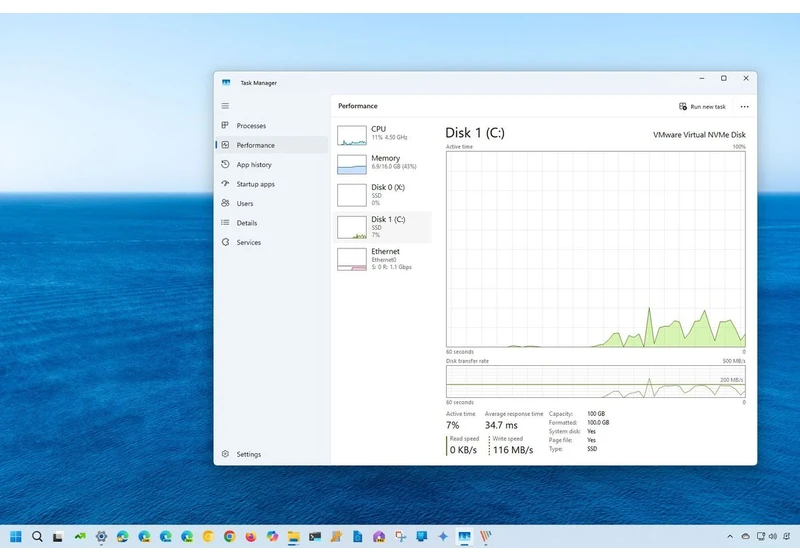Select the CPU performance graph thumbnail

tap(352, 135)
